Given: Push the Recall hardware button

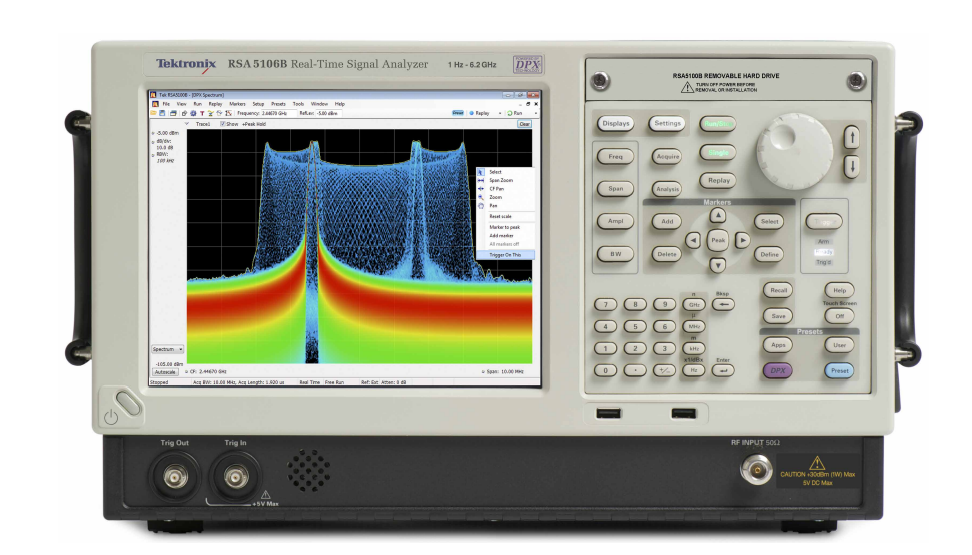Looking at the screenshot, I should (778, 290).
